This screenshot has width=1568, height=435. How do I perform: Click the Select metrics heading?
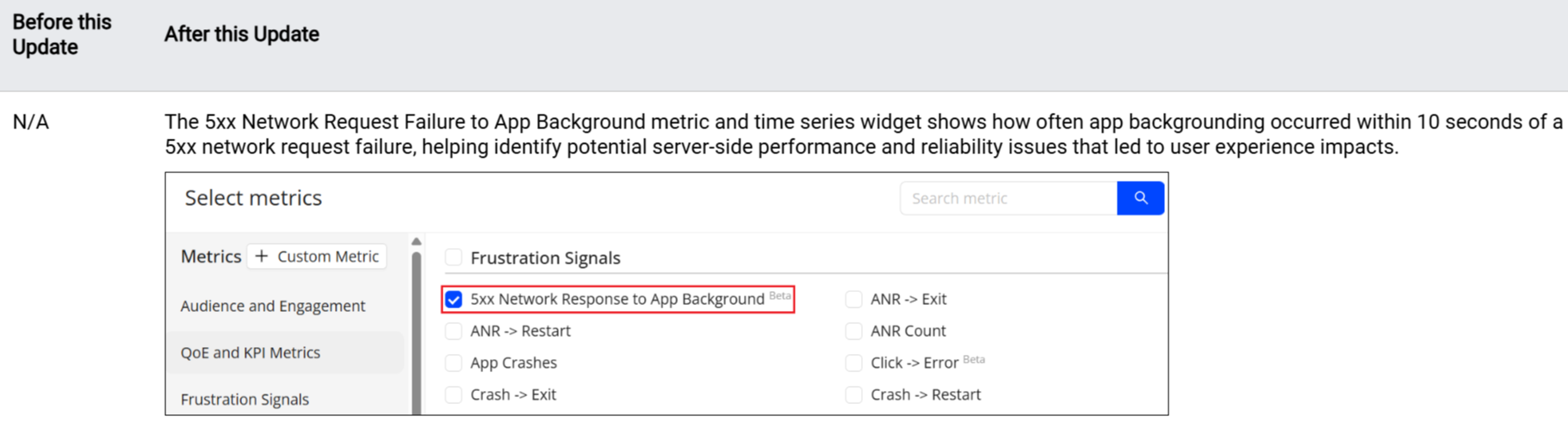click(x=253, y=198)
